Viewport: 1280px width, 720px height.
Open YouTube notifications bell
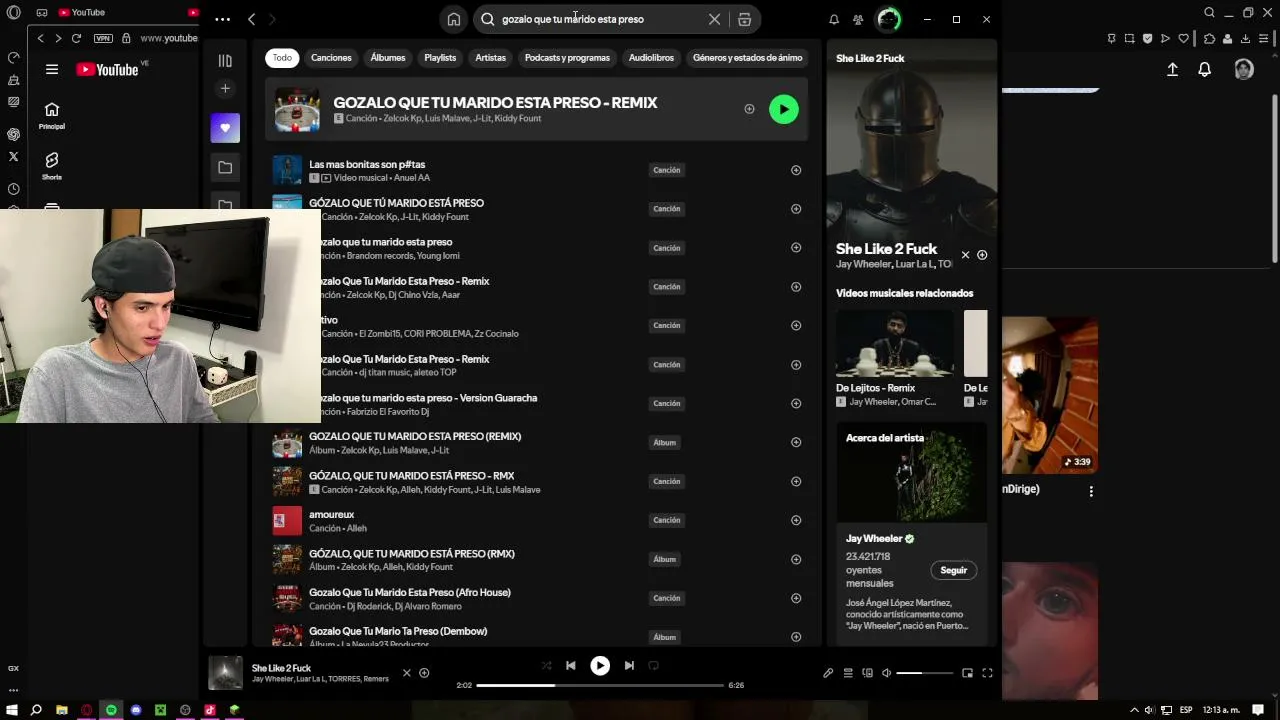coord(1205,69)
